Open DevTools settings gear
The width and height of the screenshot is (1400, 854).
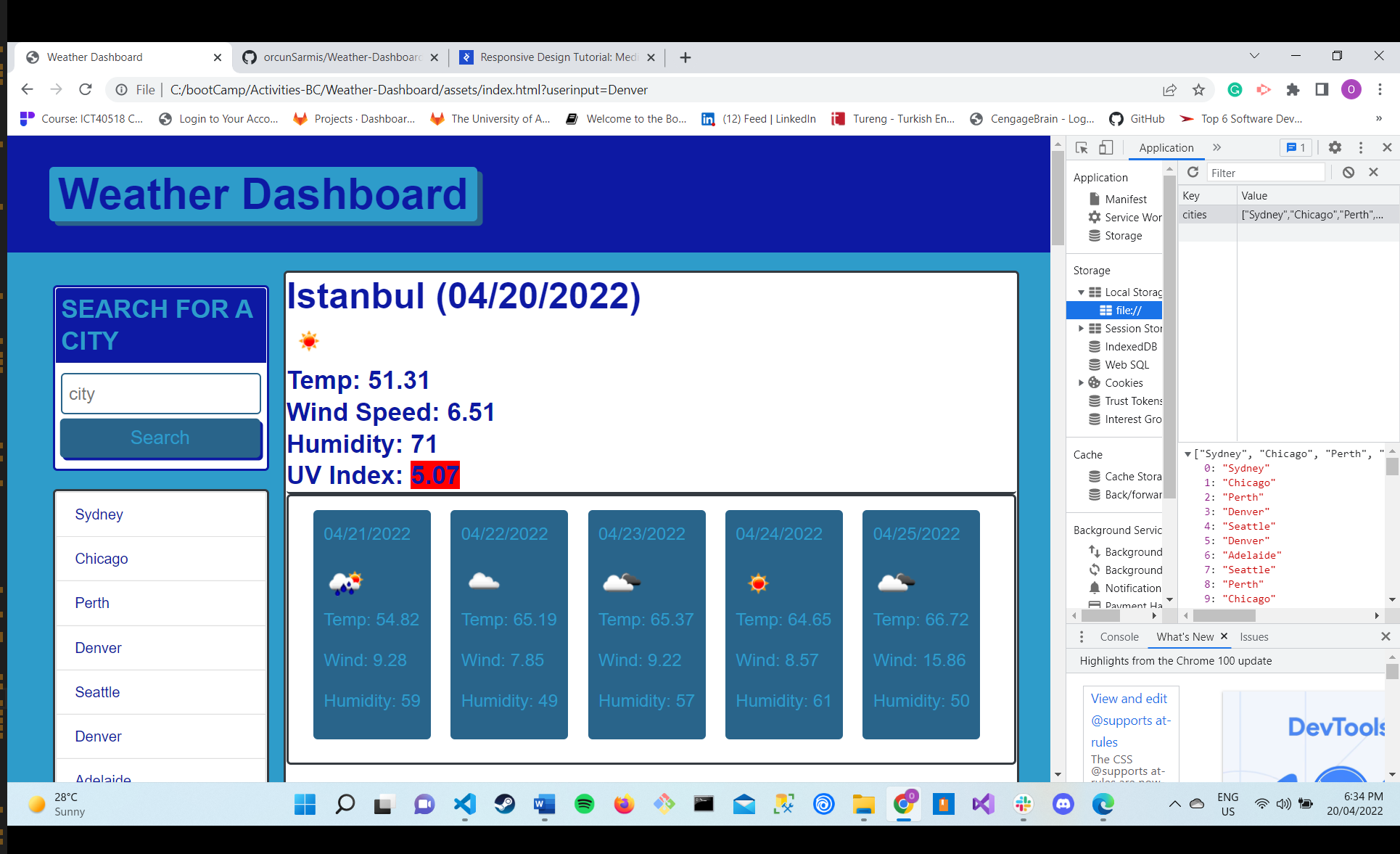pyautogui.click(x=1335, y=147)
